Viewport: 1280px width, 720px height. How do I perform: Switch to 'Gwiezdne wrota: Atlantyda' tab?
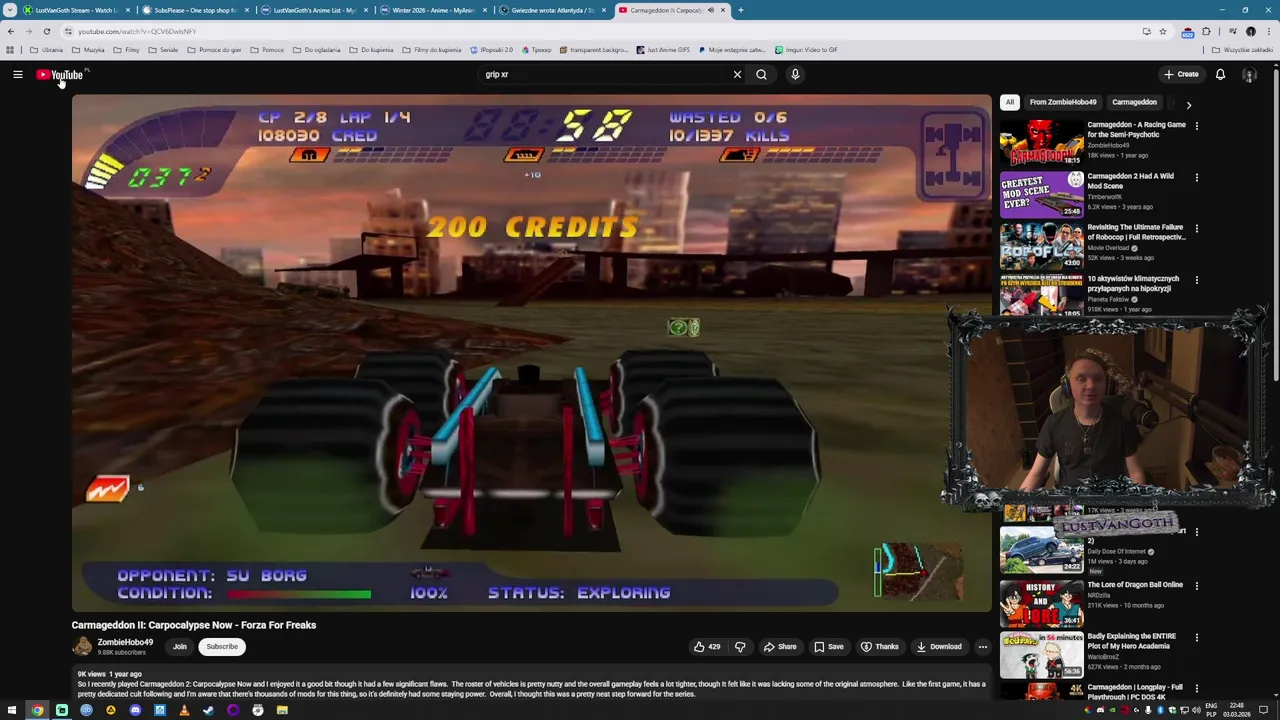(552, 10)
